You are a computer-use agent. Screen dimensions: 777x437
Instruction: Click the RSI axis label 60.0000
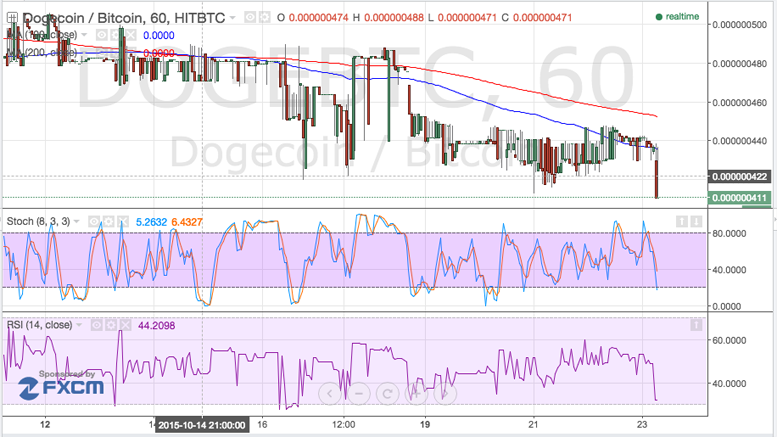coord(729,340)
